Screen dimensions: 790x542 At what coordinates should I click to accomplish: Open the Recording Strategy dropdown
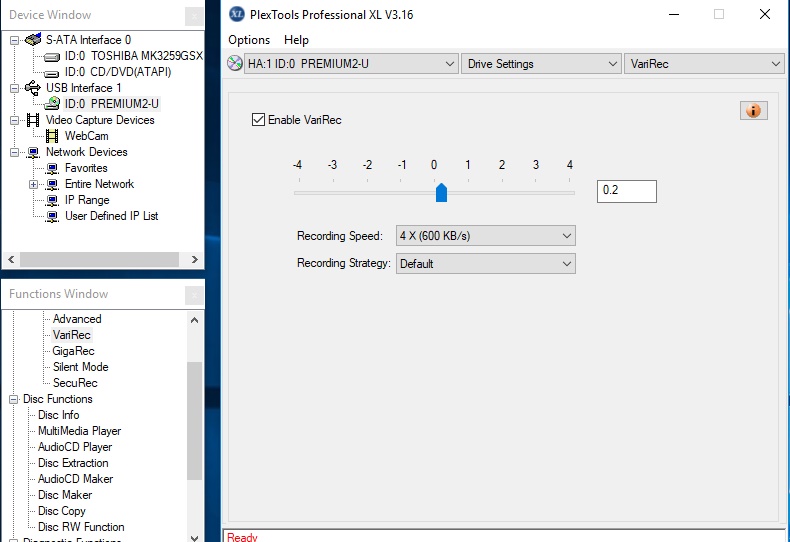click(x=486, y=263)
